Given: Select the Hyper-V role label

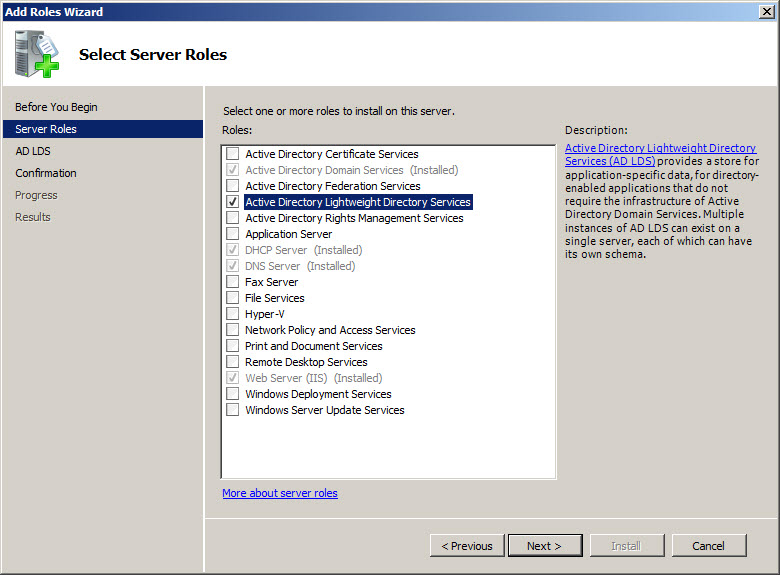Looking at the screenshot, I should (x=265, y=314).
